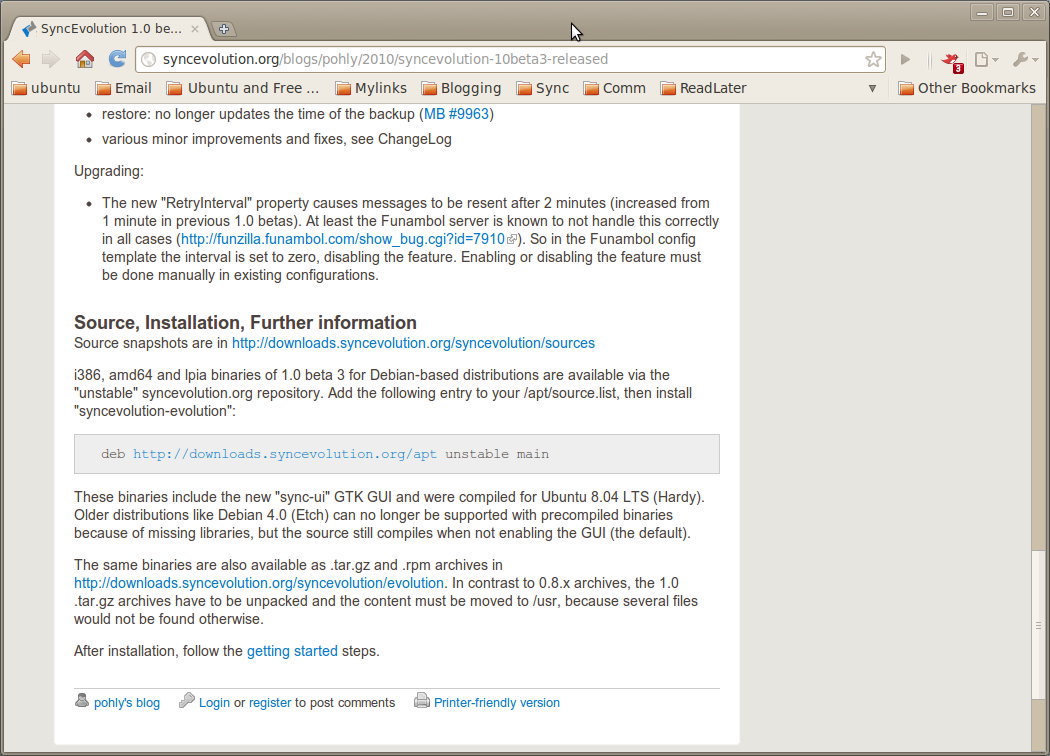Close the SyncEvolution 1.0 be... tab
Image resolution: width=1050 pixels, height=756 pixels.
click(x=194, y=29)
